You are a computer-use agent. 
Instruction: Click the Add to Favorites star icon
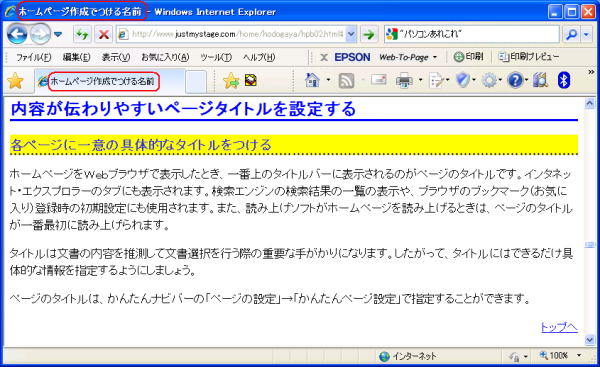tap(231, 81)
